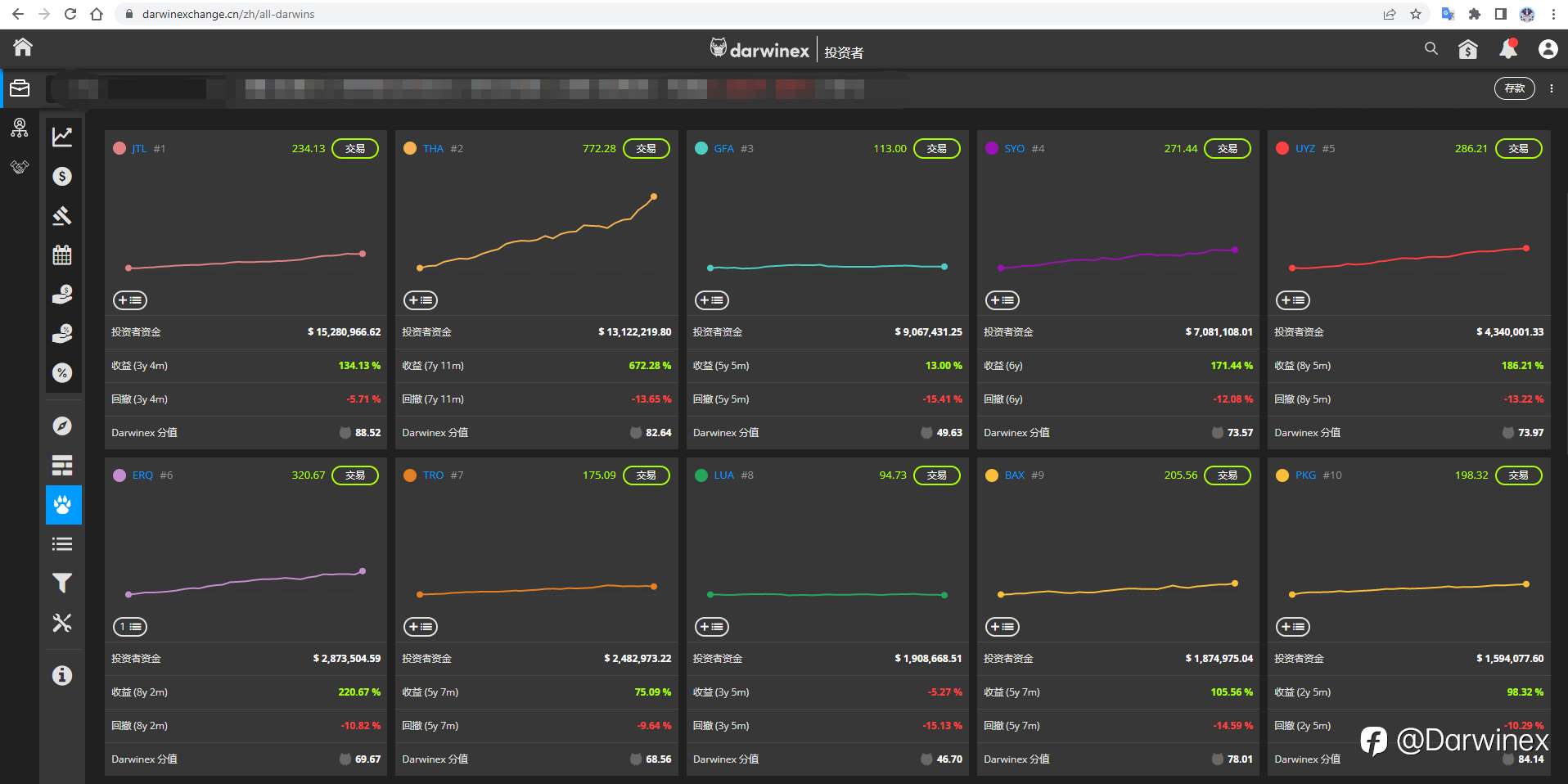The height and width of the screenshot is (784, 1568).
Task: Open the ERQ DARWIN name link
Action: (x=142, y=475)
